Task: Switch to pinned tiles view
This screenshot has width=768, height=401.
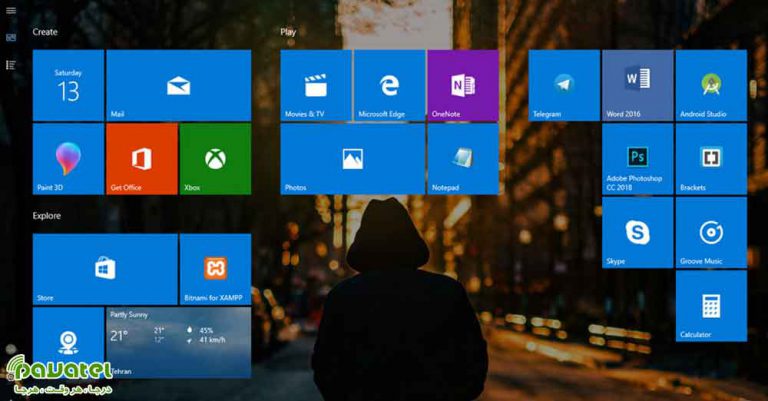Action: pyautogui.click(x=11, y=38)
